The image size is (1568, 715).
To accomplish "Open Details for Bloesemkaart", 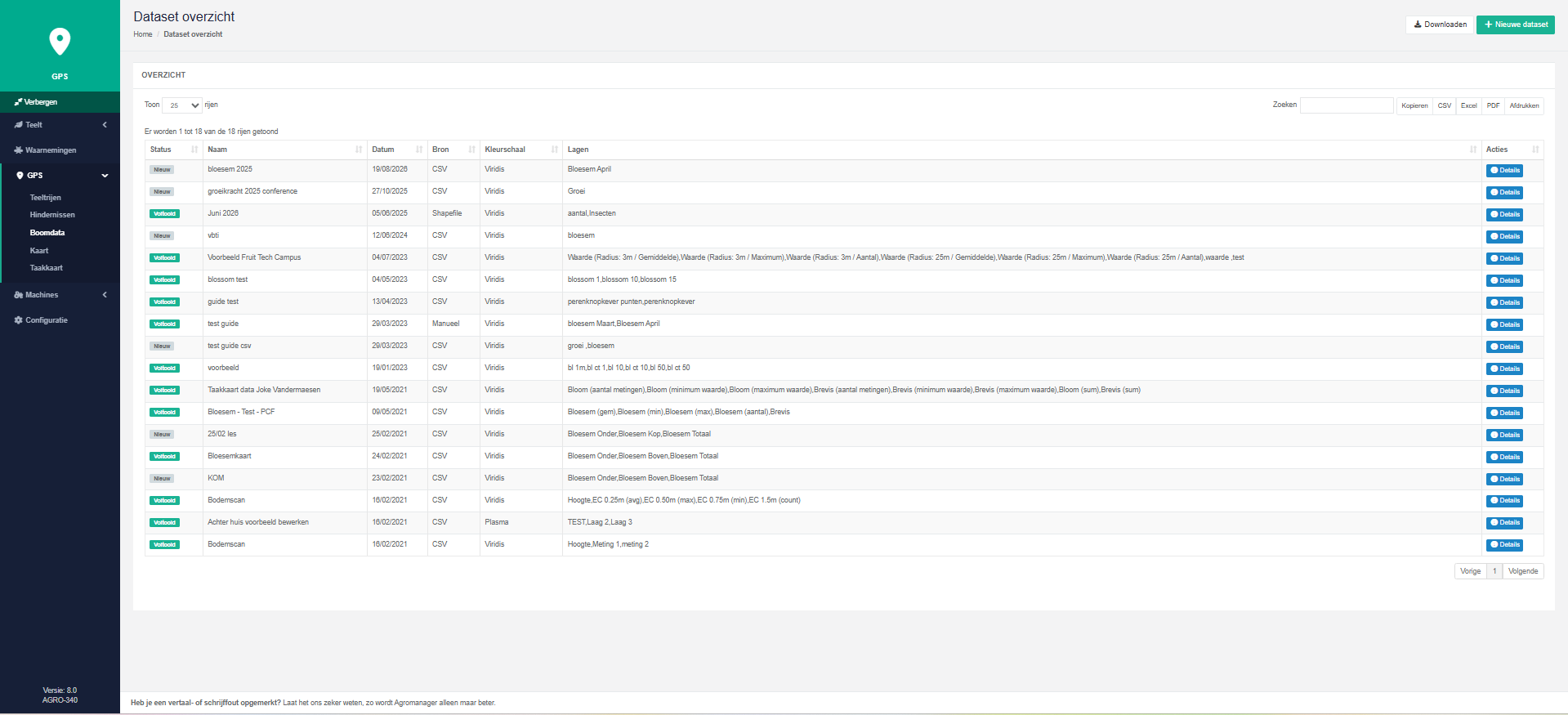I will tap(1504, 458).
